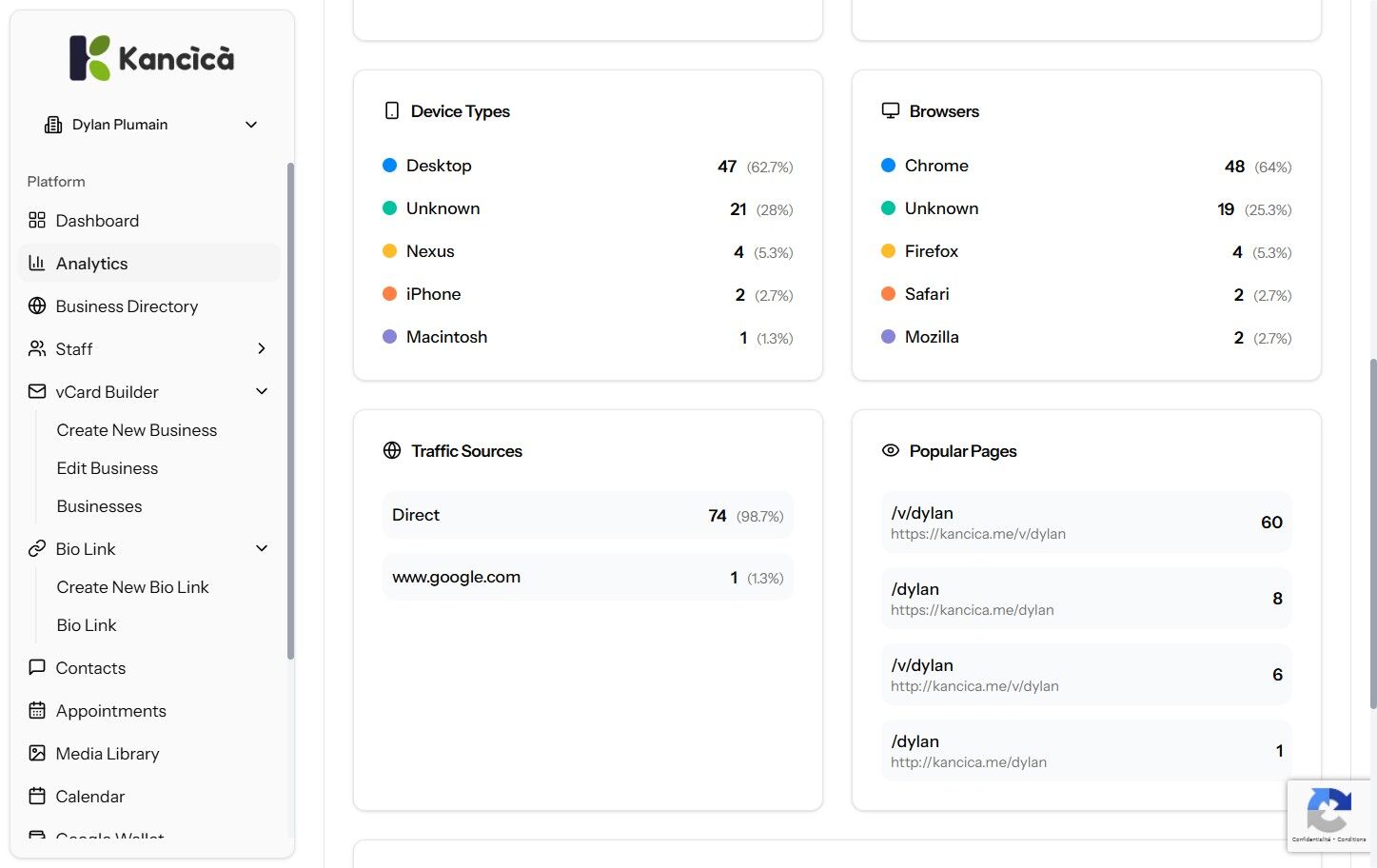Click the Appointments calendar icon

(37, 711)
